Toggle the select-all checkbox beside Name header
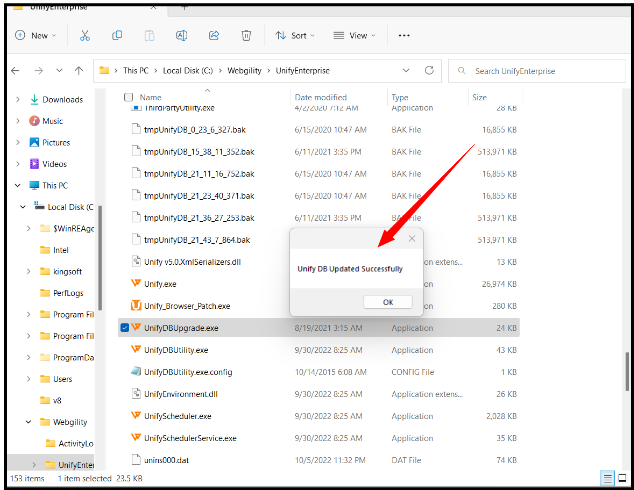The image size is (634, 490). (127, 97)
